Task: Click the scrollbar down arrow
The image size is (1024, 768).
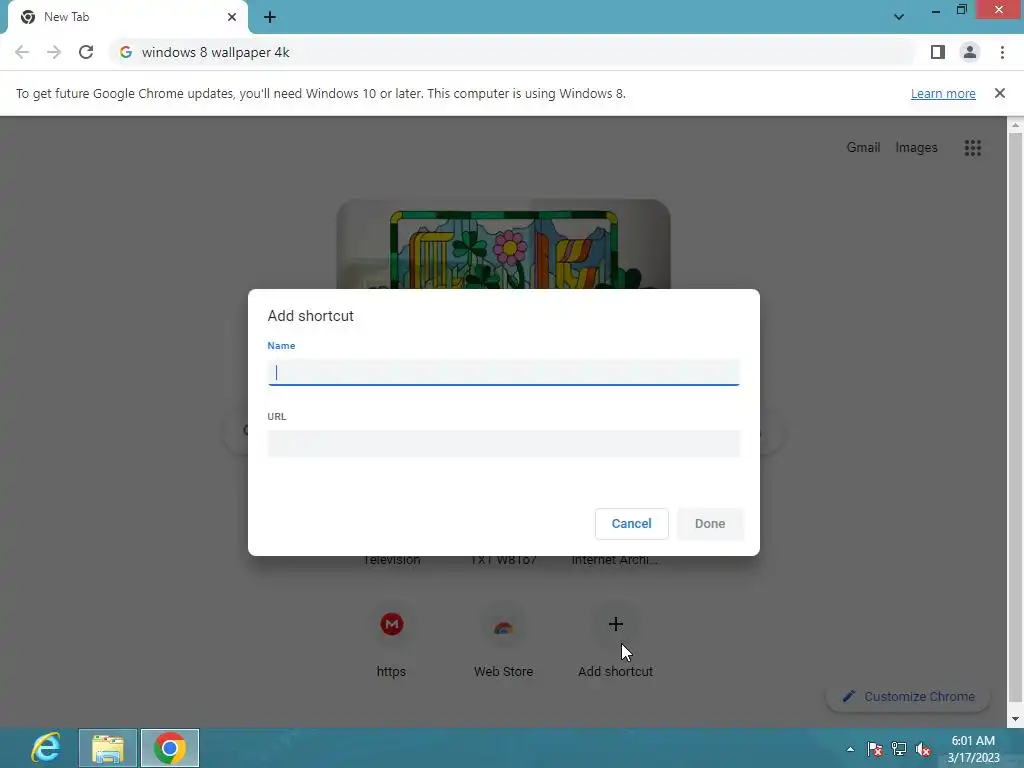Action: 1015,719
